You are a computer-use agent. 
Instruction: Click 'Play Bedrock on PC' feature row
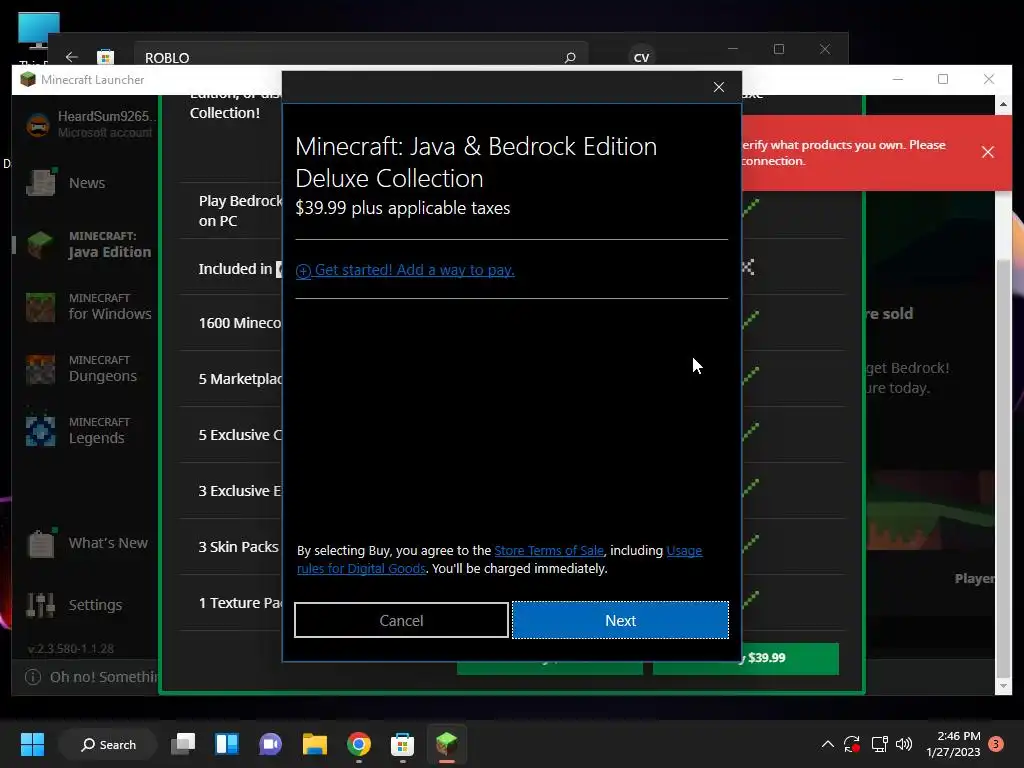[240, 211]
